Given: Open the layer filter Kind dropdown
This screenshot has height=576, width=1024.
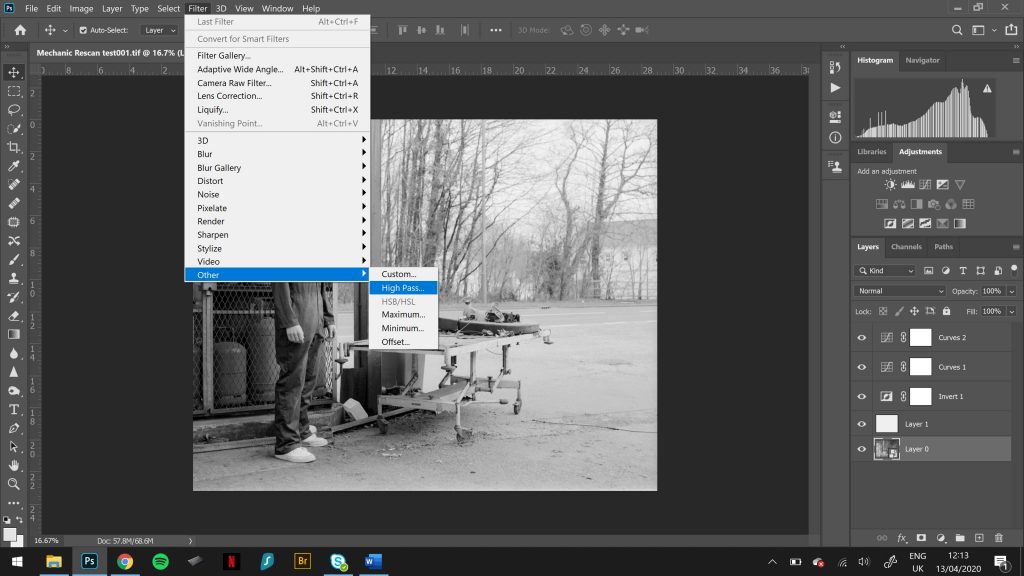Looking at the screenshot, I should coord(886,271).
